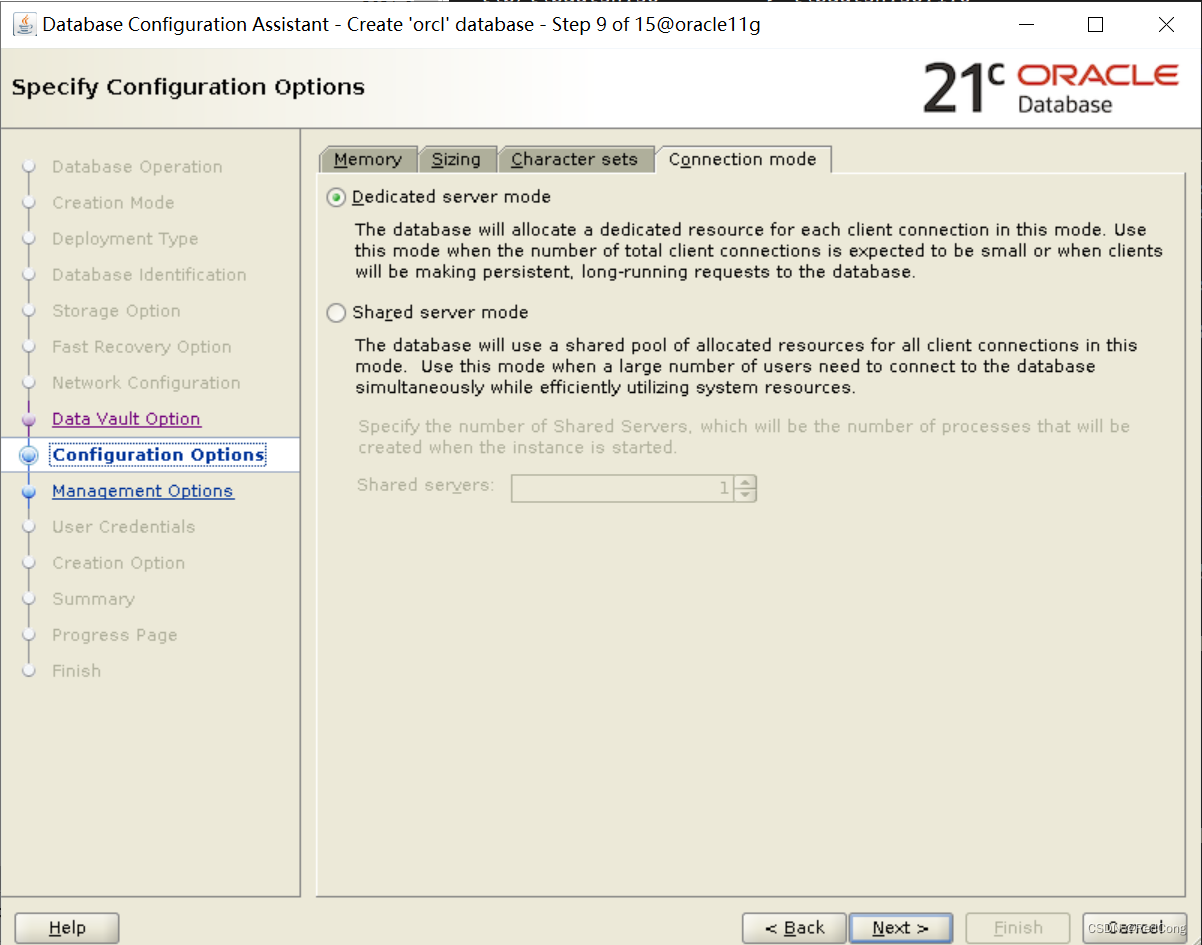
Task: Open the Data Vault Option step link
Action: [126, 419]
